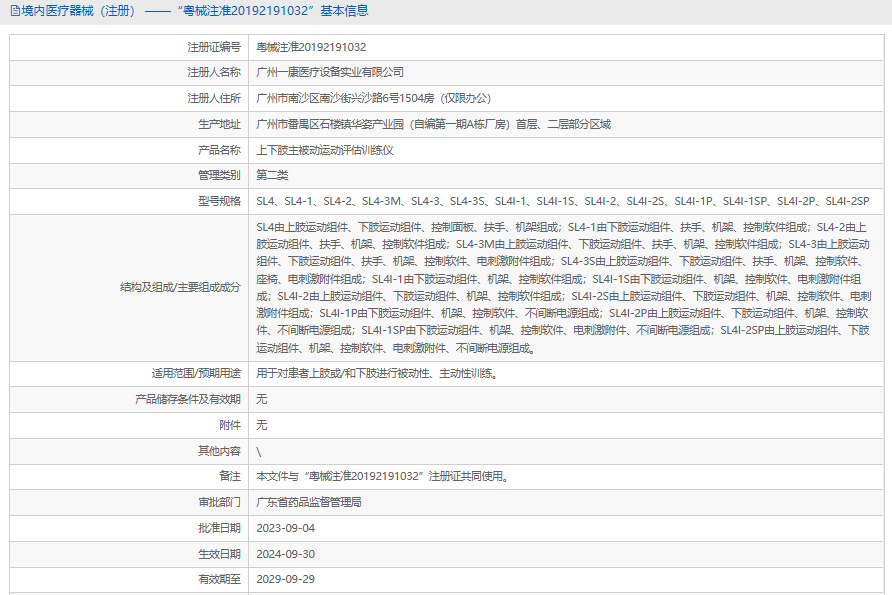Click the label 附件
892x595 pixels.
point(230,425)
